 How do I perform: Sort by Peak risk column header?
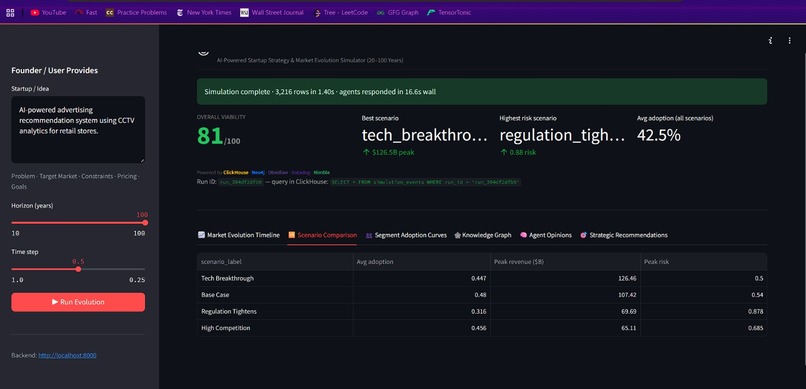704,262
